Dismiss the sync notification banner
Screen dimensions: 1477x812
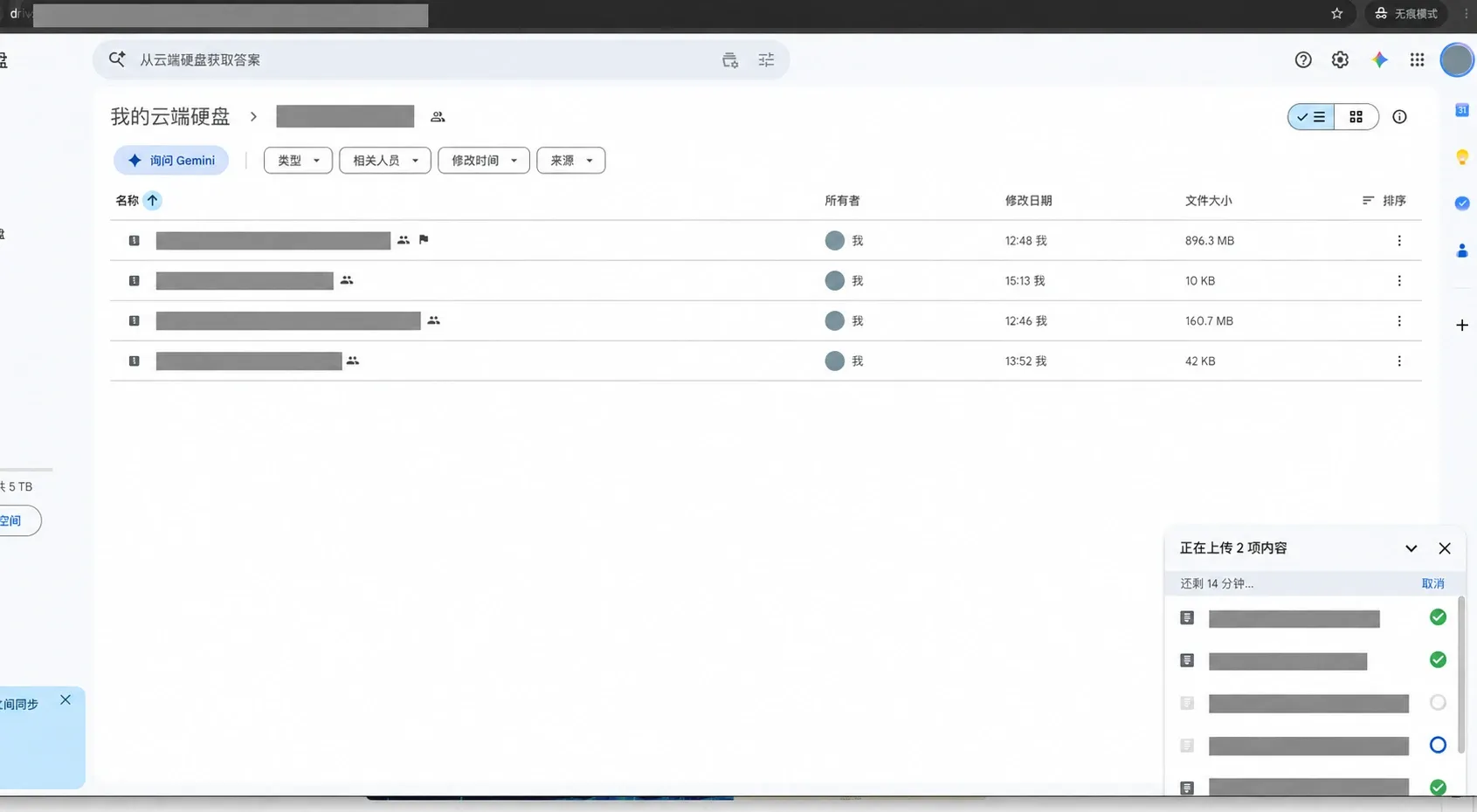(x=66, y=699)
